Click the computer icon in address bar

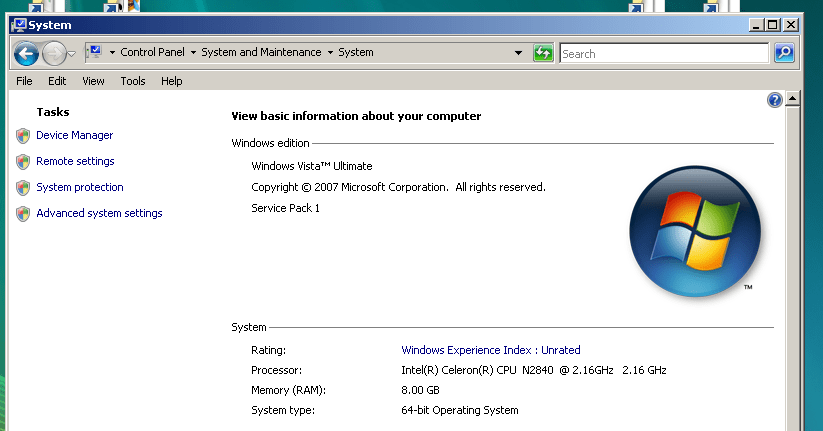click(94, 52)
